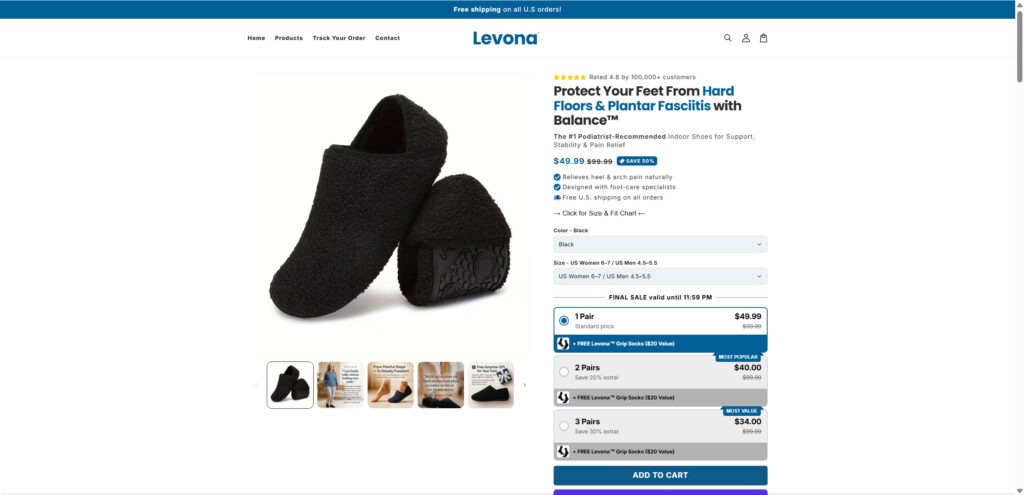
Task: Go to Track Your Order page
Action: (339, 38)
